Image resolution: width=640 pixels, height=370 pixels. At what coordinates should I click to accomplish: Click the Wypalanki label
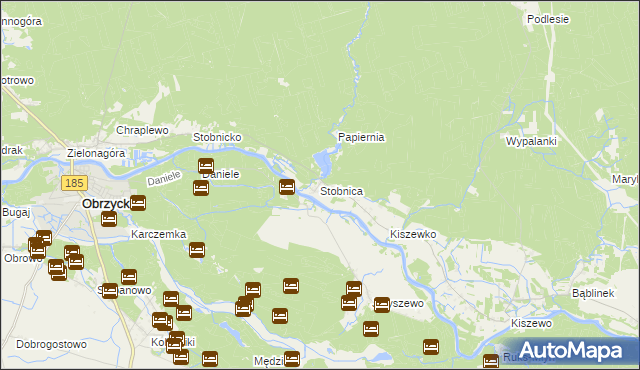(531, 141)
